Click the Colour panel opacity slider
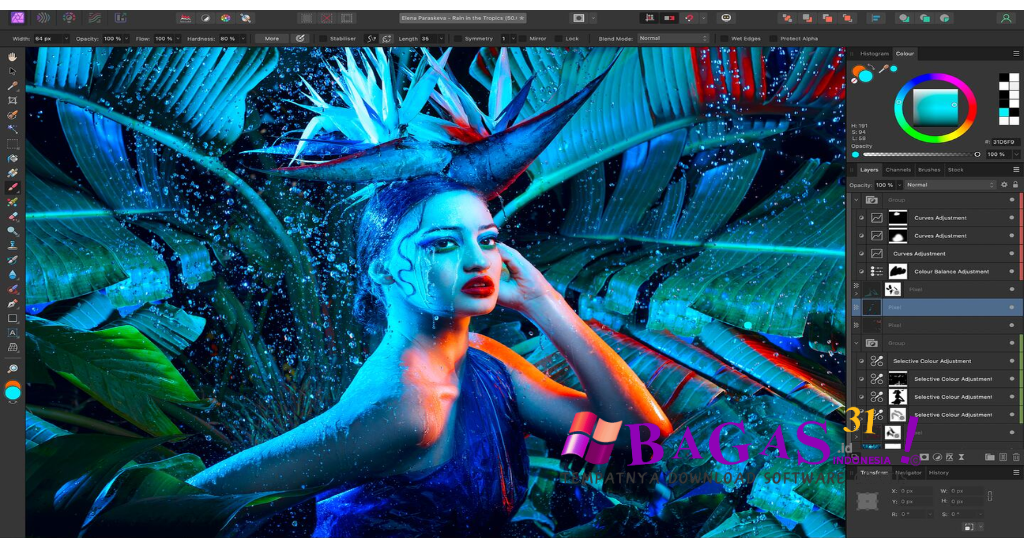 [920, 155]
